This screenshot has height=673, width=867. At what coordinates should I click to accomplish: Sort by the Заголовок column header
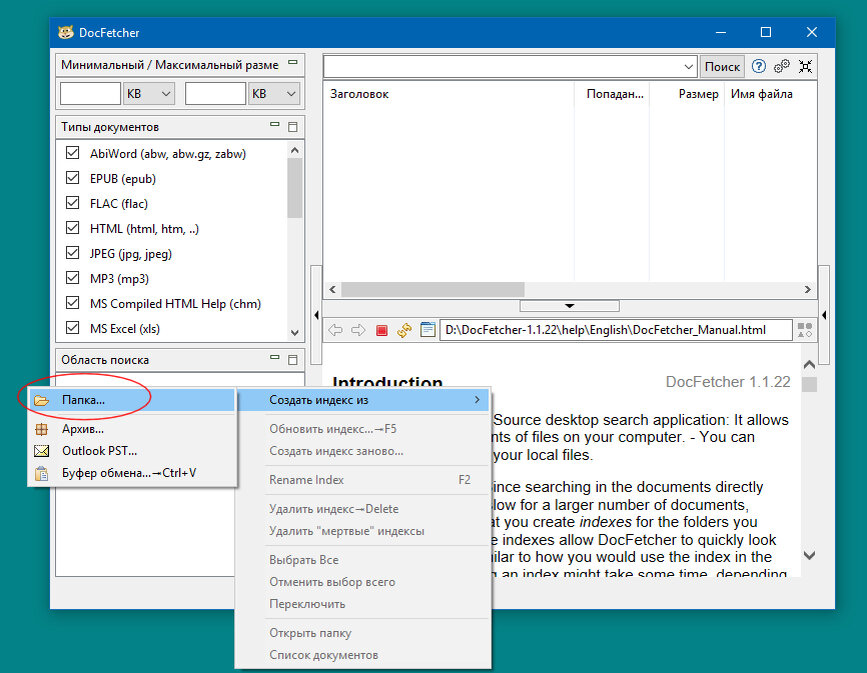pos(449,94)
